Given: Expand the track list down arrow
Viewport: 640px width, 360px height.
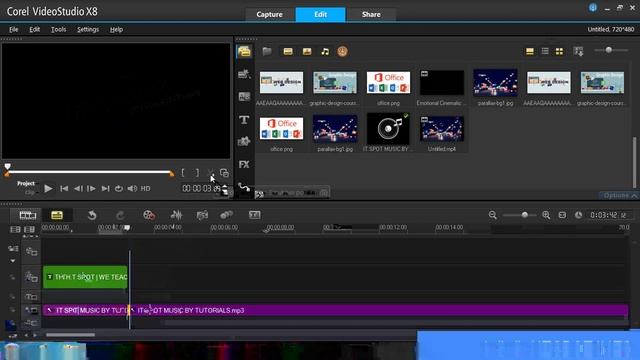Looking at the screenshot, I should (x=13, y=261).
